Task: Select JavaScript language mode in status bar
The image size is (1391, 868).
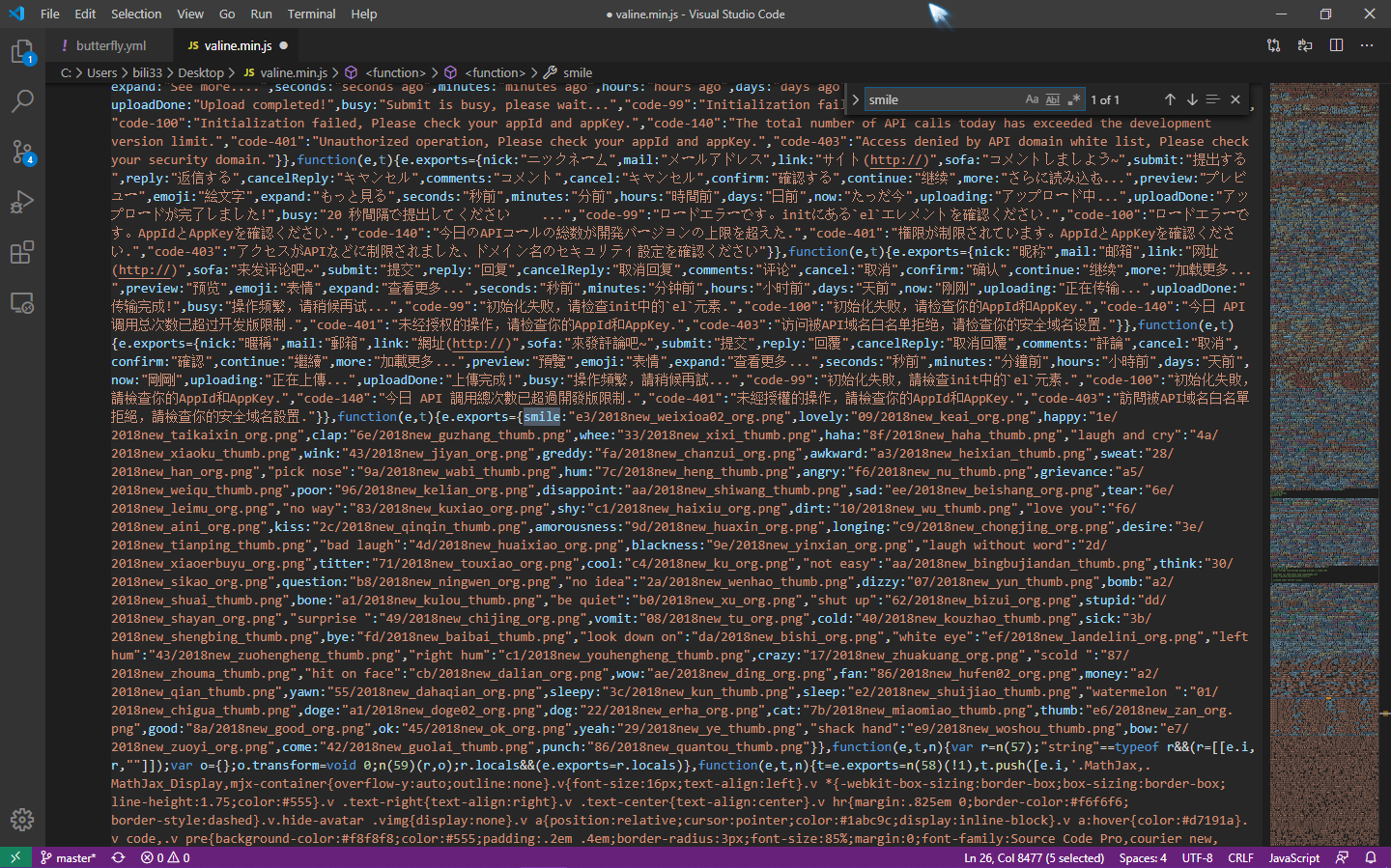Action: coord(1293,857)
